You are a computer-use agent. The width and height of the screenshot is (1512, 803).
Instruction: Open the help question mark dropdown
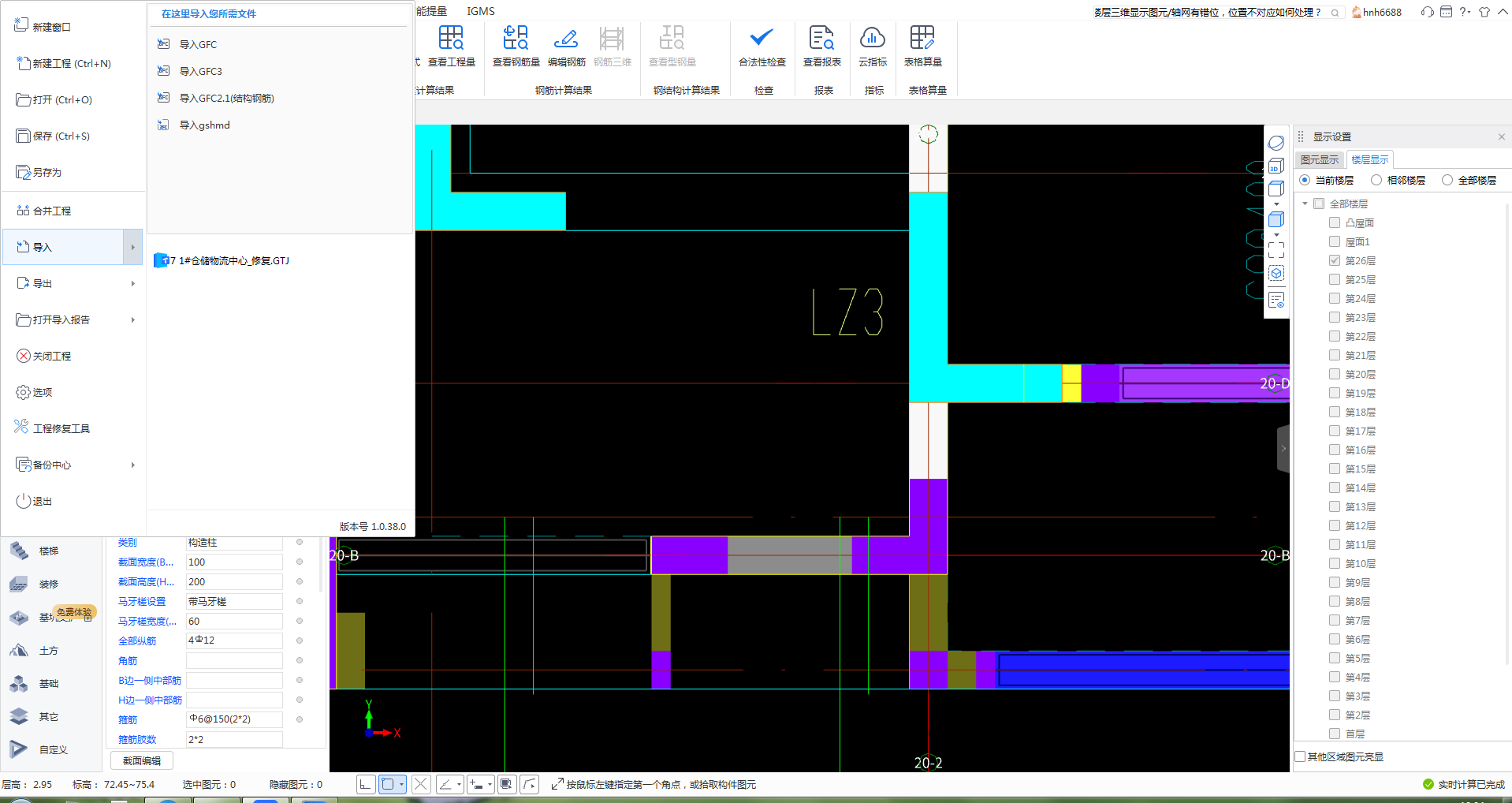click(x=1465, y=12)
